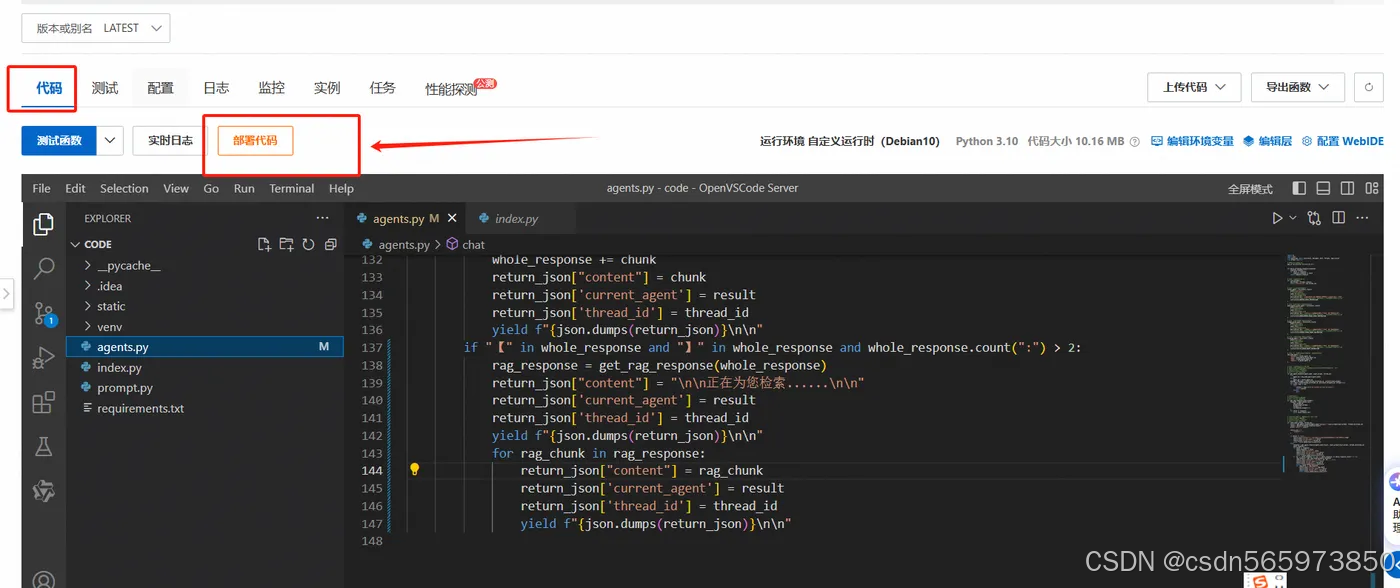
Task: Collapse all folders in explorer
Action: [330, 244]
